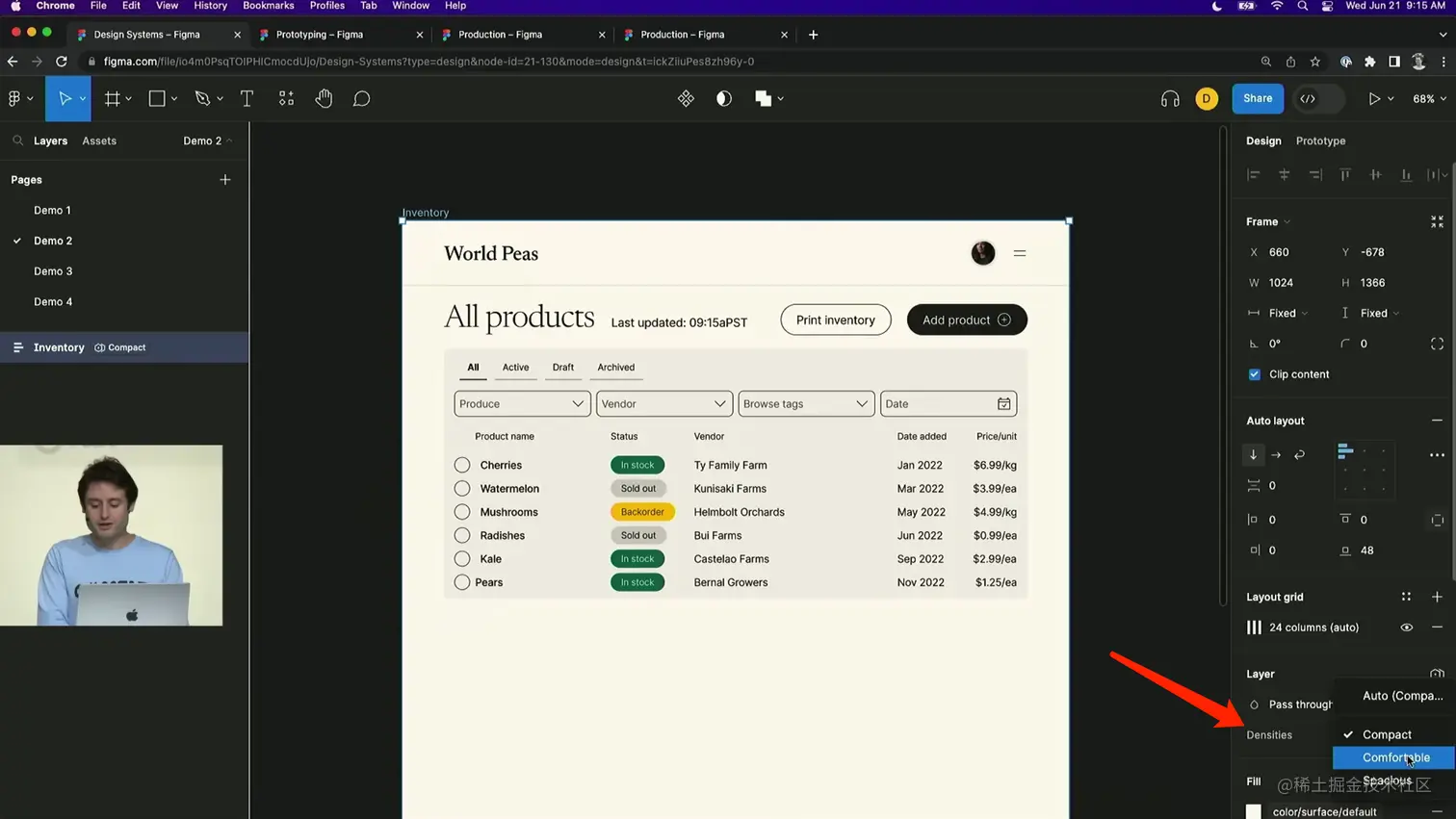Select the Cherries row radio button
The width and height of the screenshot is (1456, 819).
point(462,465)
